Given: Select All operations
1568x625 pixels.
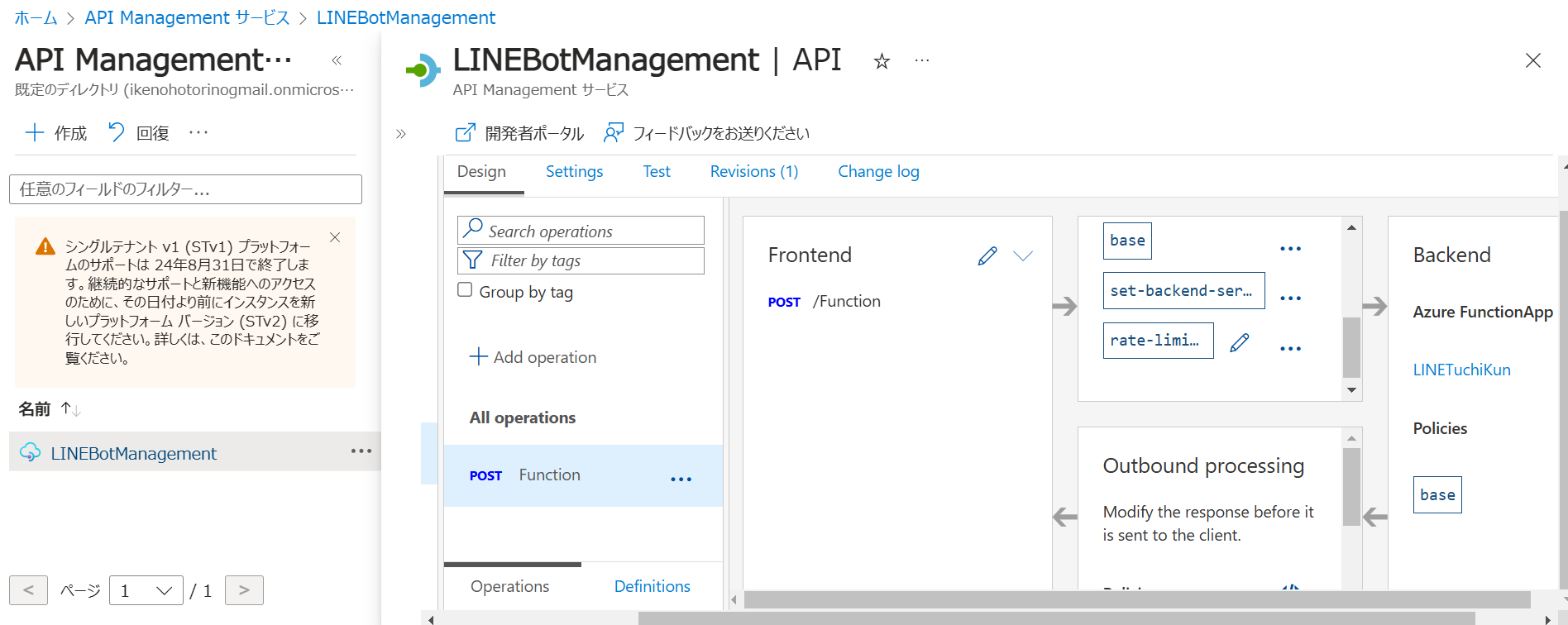Looking at the screenshot, I should (523, 417).
